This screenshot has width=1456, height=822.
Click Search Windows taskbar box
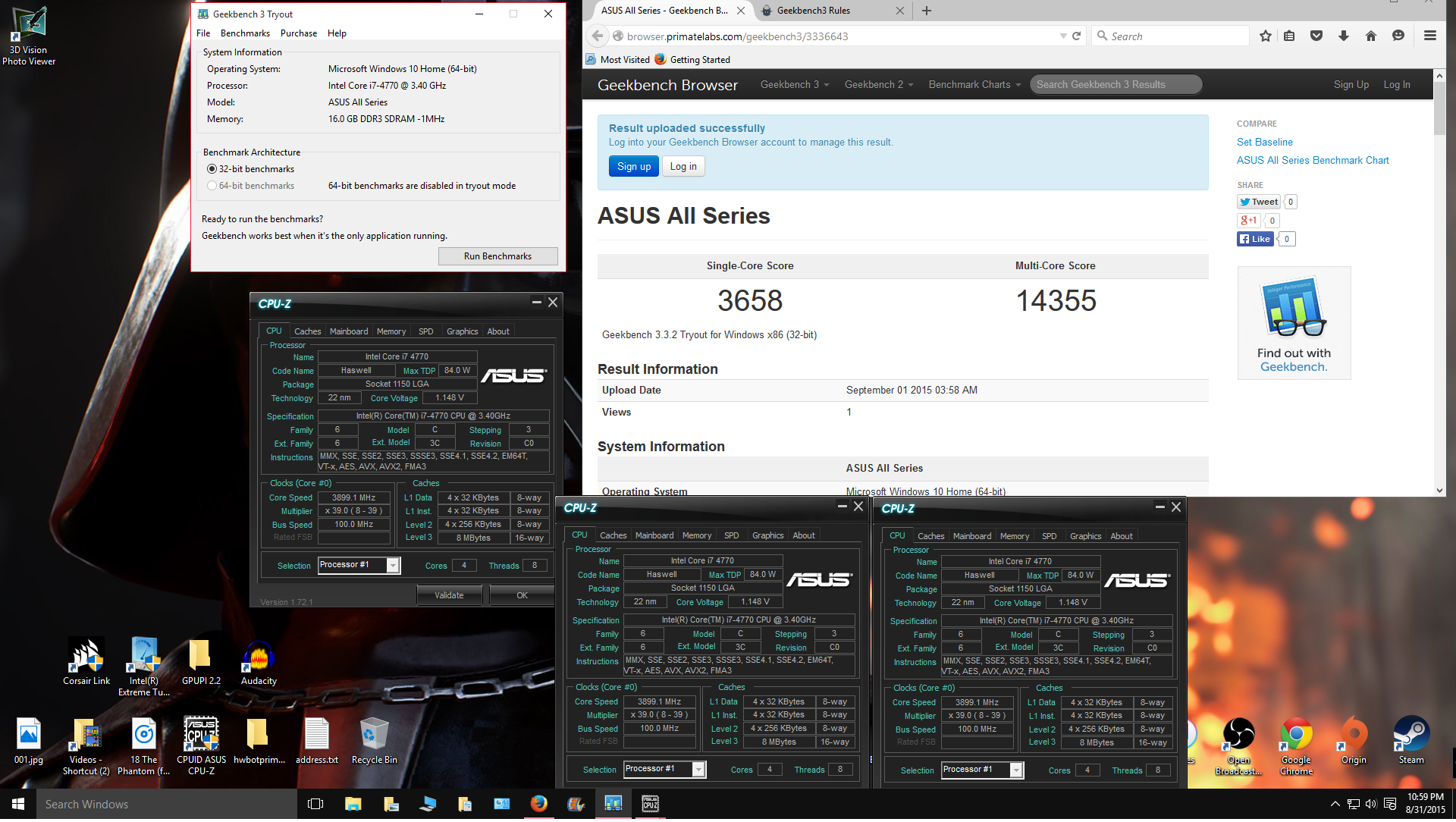(x=167, y=805)
